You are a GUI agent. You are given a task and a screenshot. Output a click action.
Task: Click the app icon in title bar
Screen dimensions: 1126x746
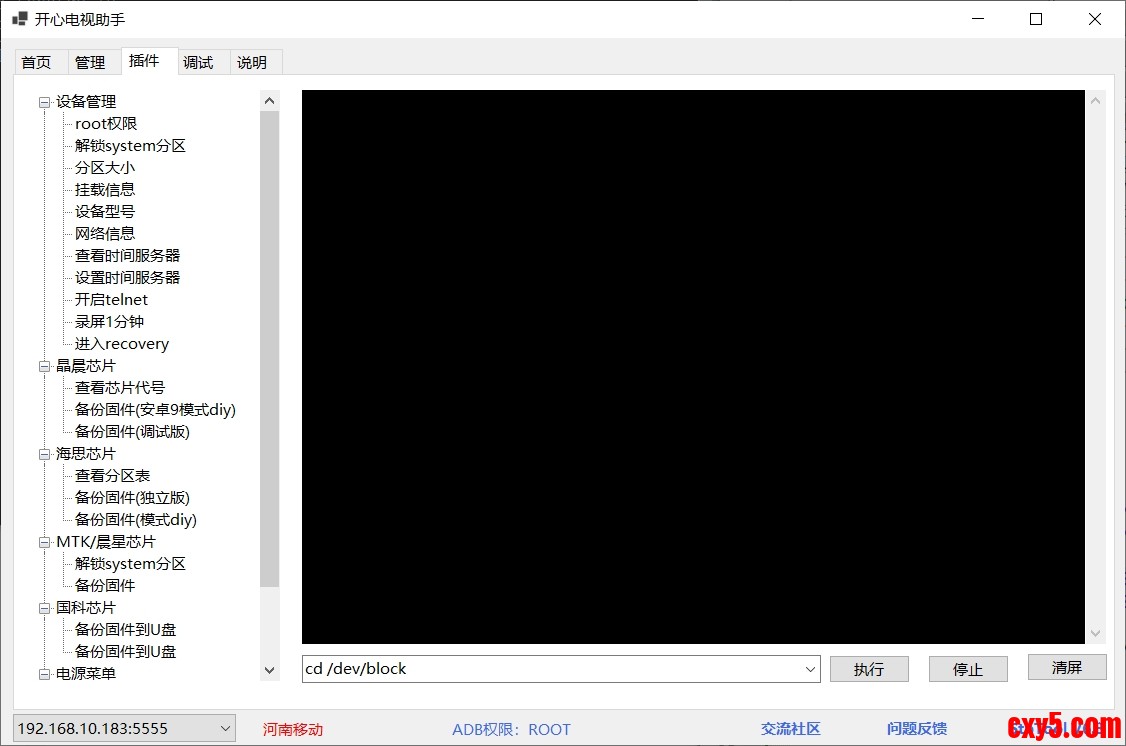(19, 19)
